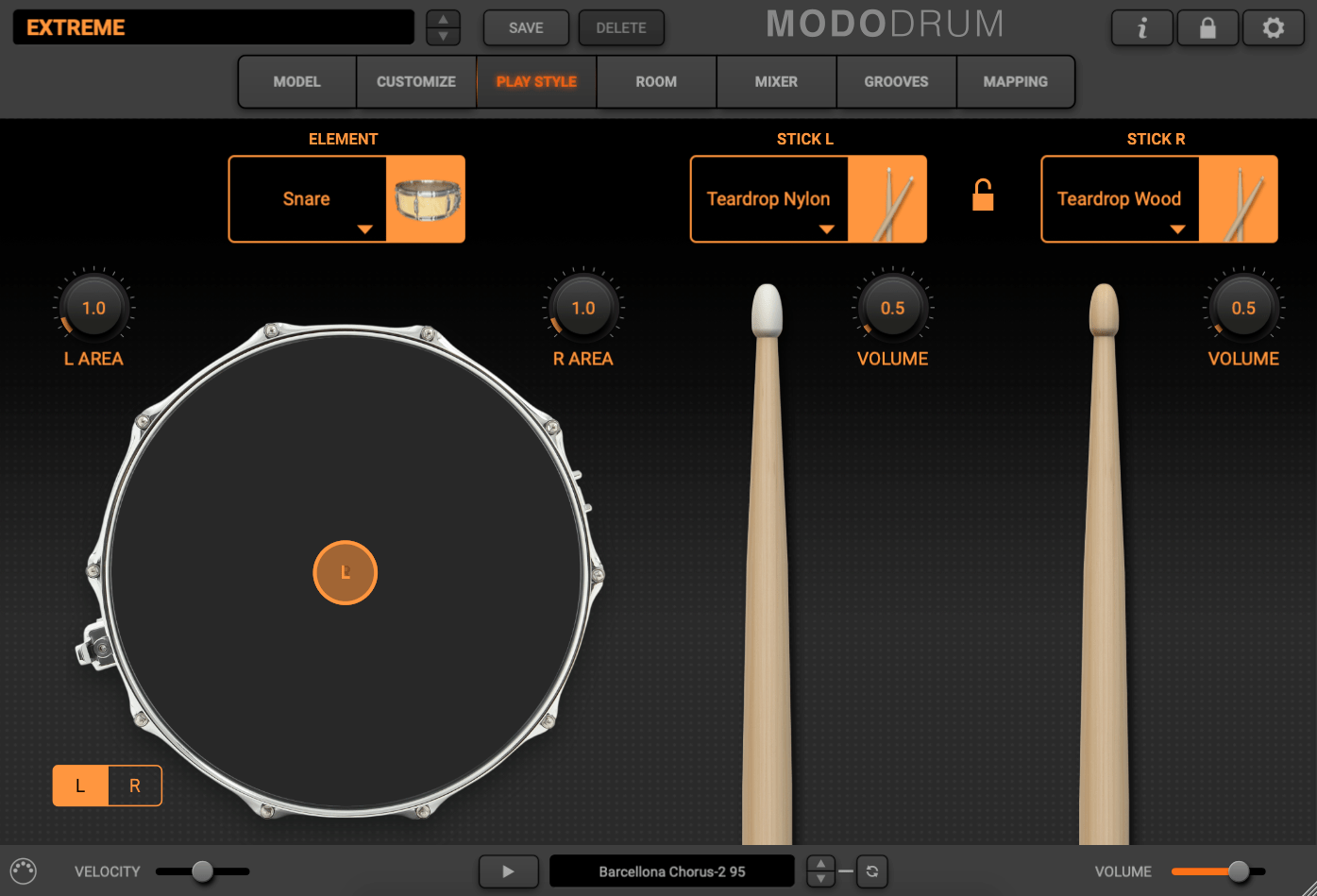Click the L AREA knob

pos(93,308)
